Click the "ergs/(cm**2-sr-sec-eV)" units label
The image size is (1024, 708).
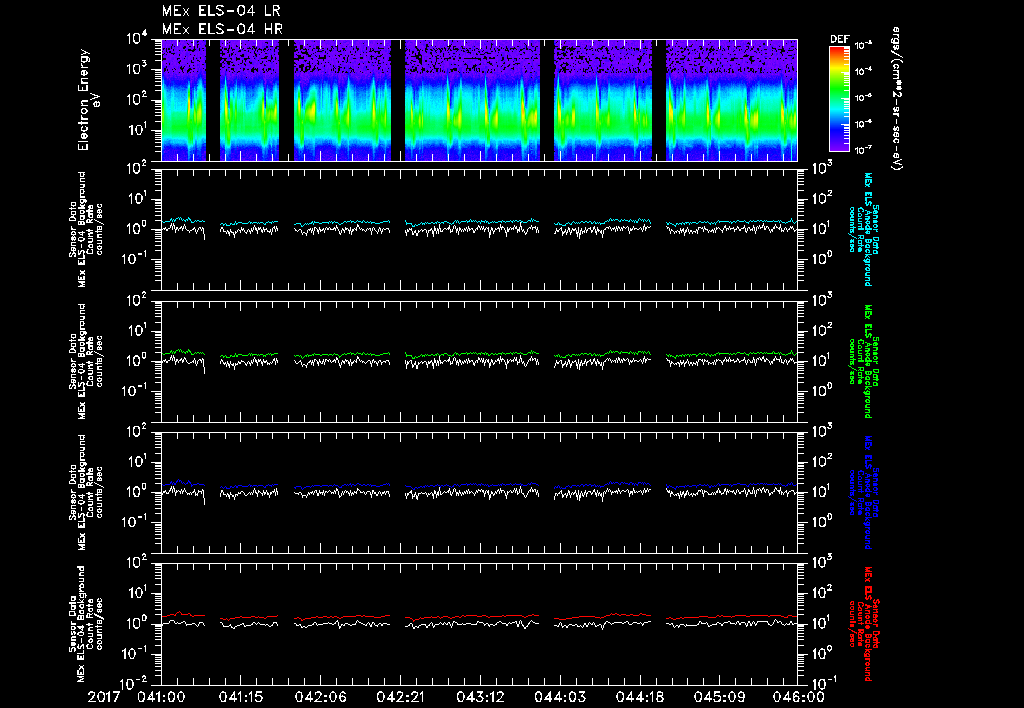[897, 99]
